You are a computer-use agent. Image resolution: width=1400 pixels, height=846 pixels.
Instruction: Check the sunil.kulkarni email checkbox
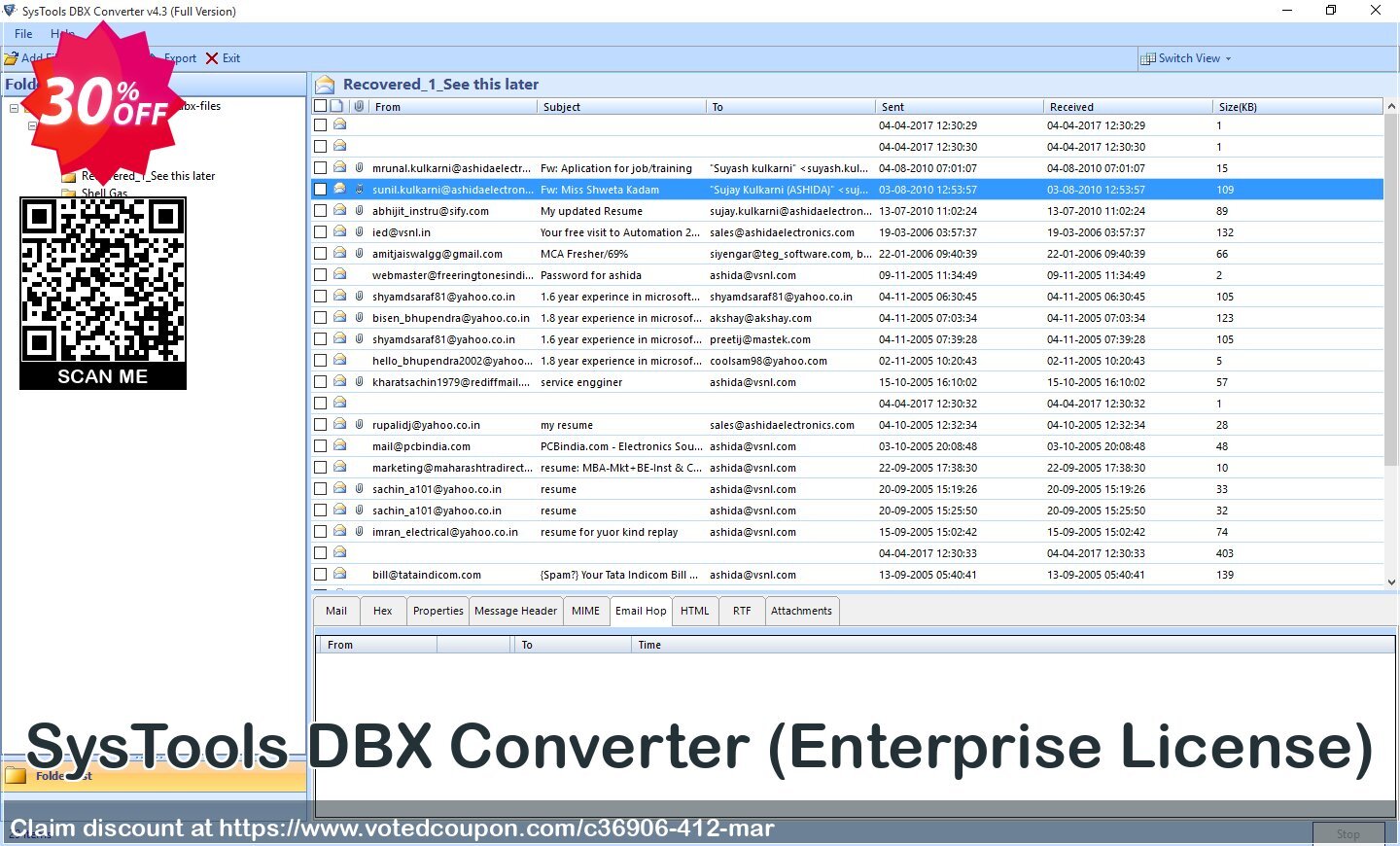pyautogui.click(x=320, y=190)
